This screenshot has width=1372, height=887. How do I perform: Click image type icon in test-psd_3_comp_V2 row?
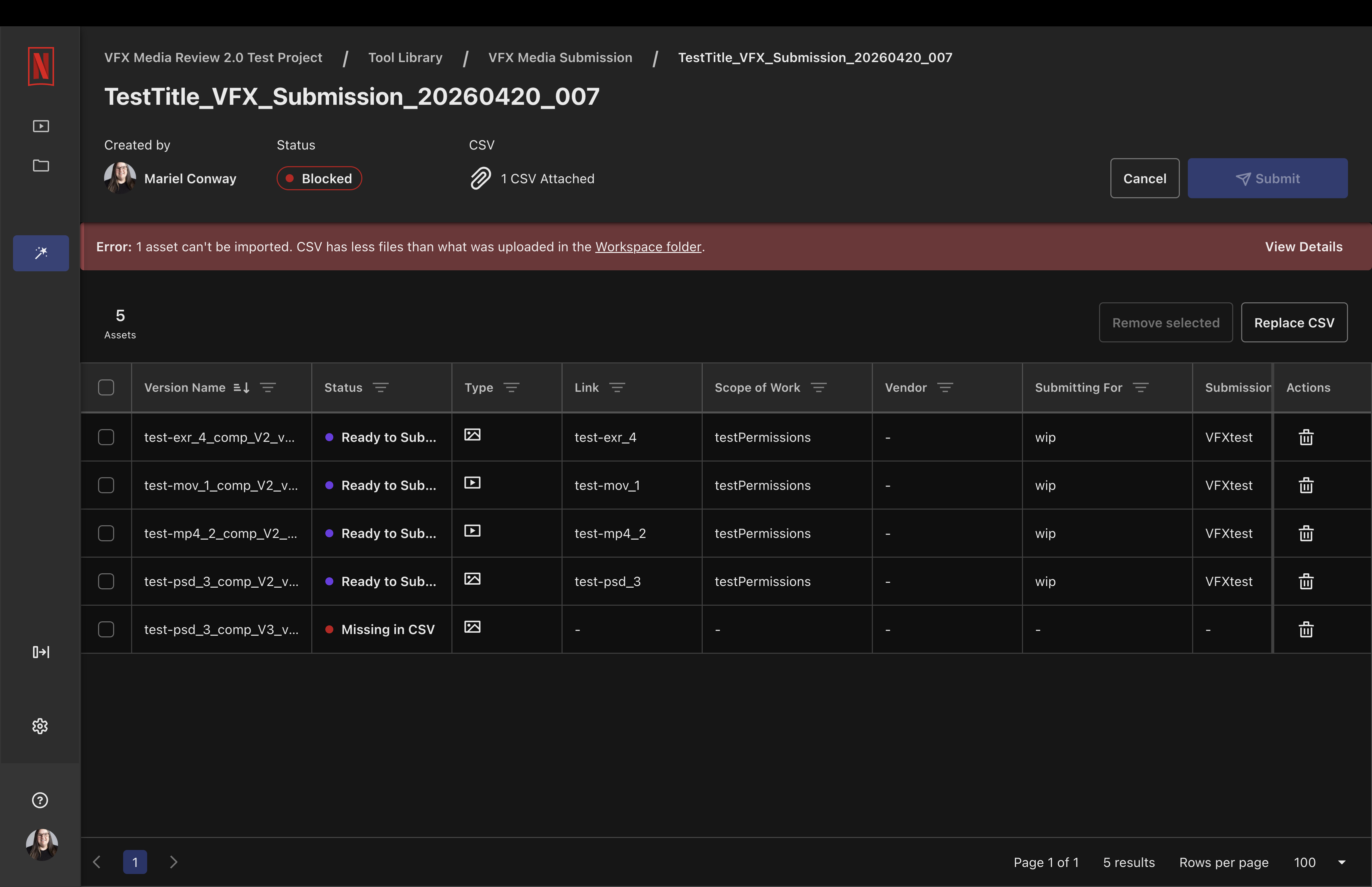473,579
